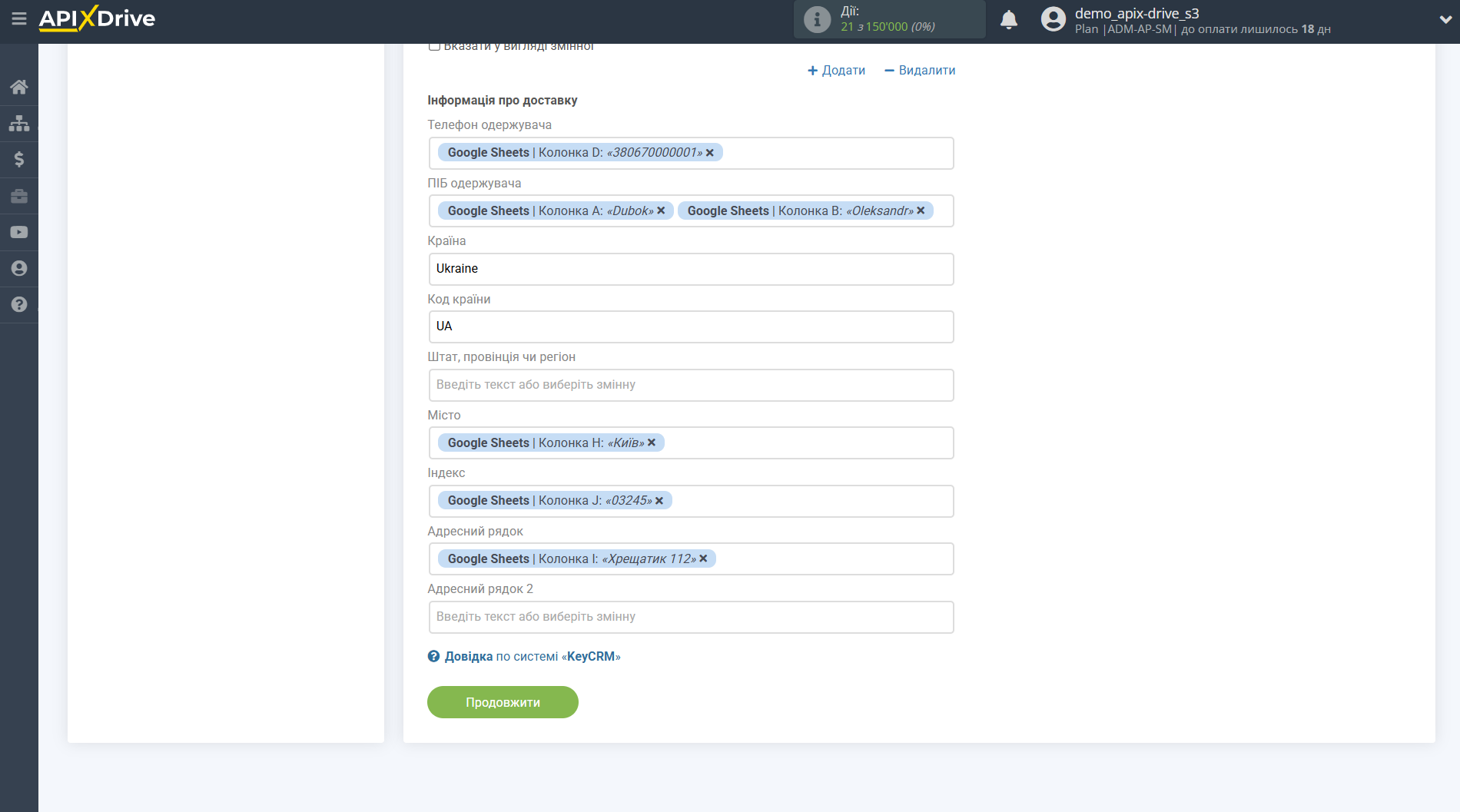
Task: Focus the Місто field
Action: 691,442
